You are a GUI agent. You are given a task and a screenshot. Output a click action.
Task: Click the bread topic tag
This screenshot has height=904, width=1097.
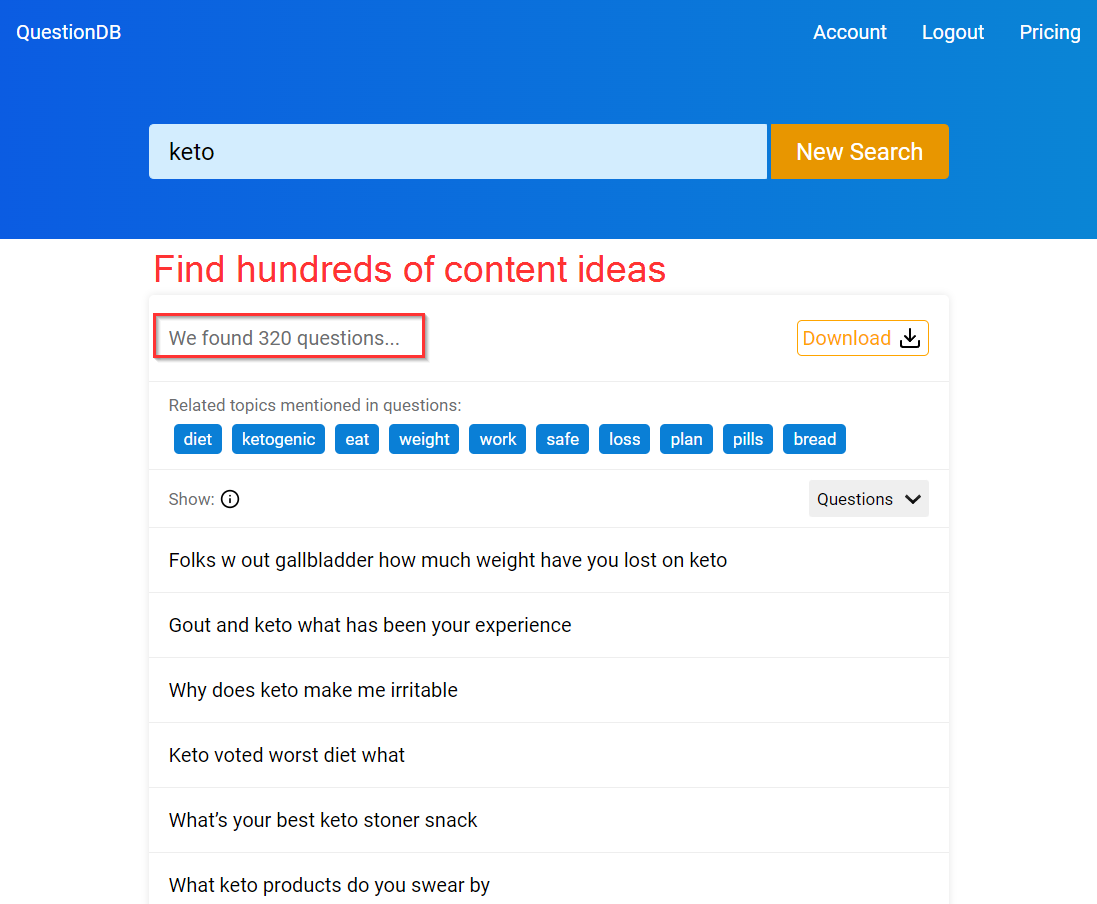(814, 439)
